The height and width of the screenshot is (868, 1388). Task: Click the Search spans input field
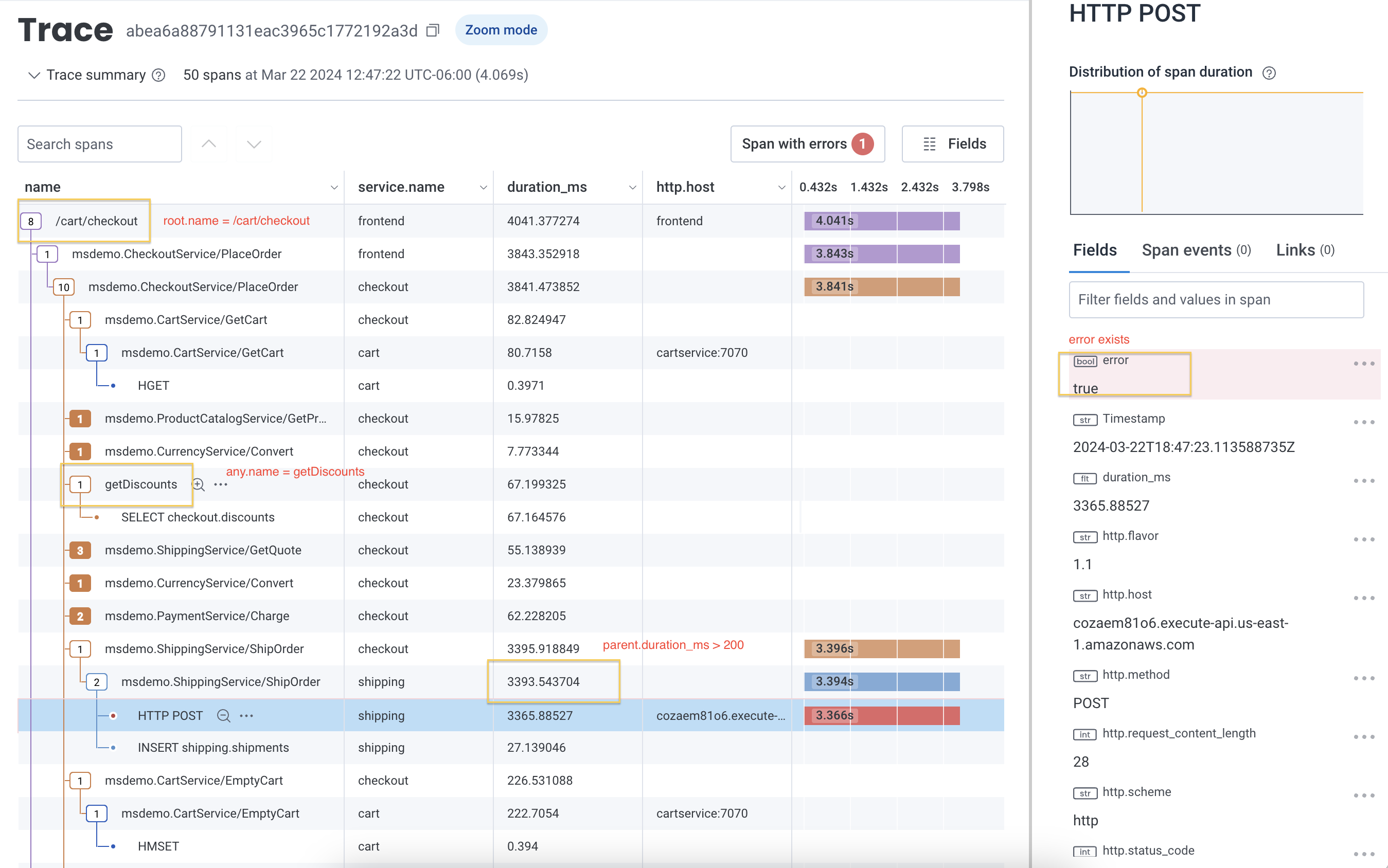point(99,143)
